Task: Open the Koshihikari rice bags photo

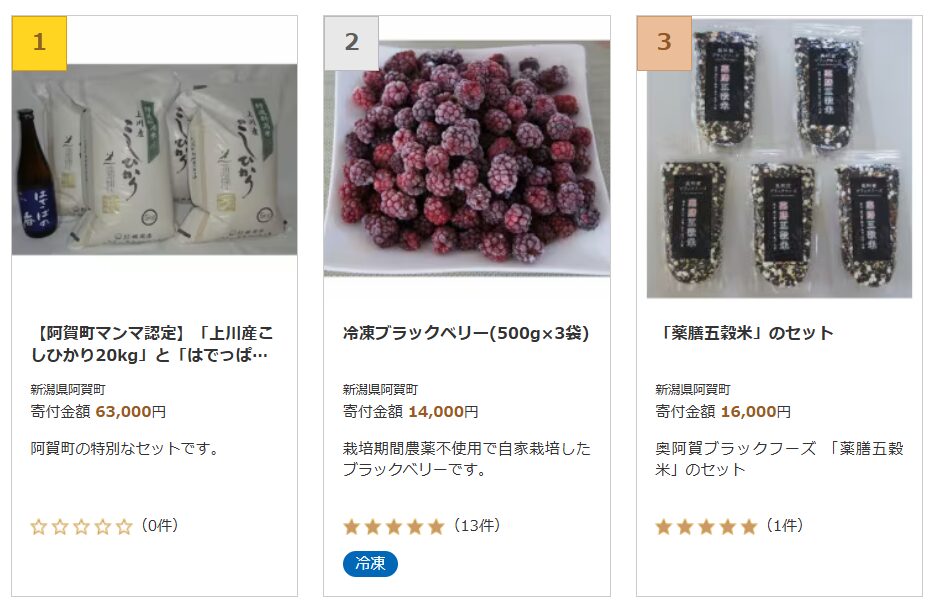Action: click(155, 159)
